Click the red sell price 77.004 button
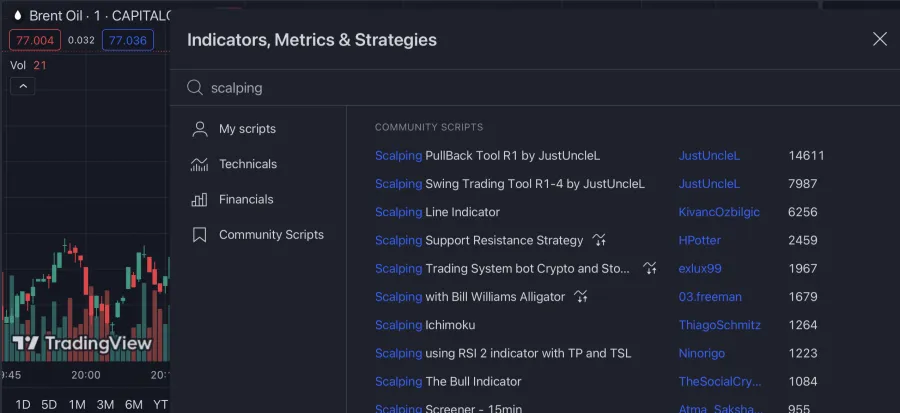The width and height of the screenshot is (900, 413). click(35, 40)
